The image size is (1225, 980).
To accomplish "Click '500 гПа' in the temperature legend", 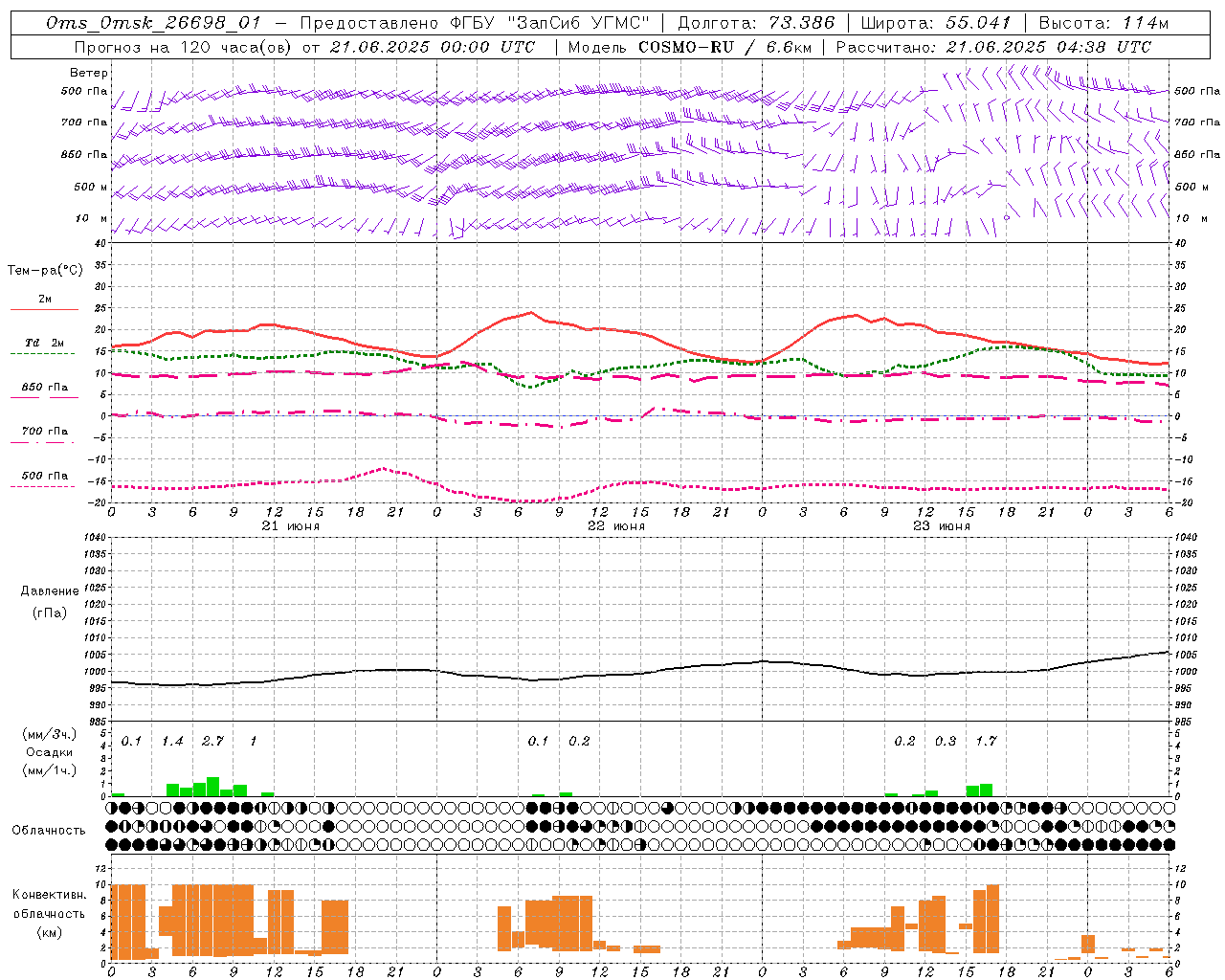I will 45,476.
